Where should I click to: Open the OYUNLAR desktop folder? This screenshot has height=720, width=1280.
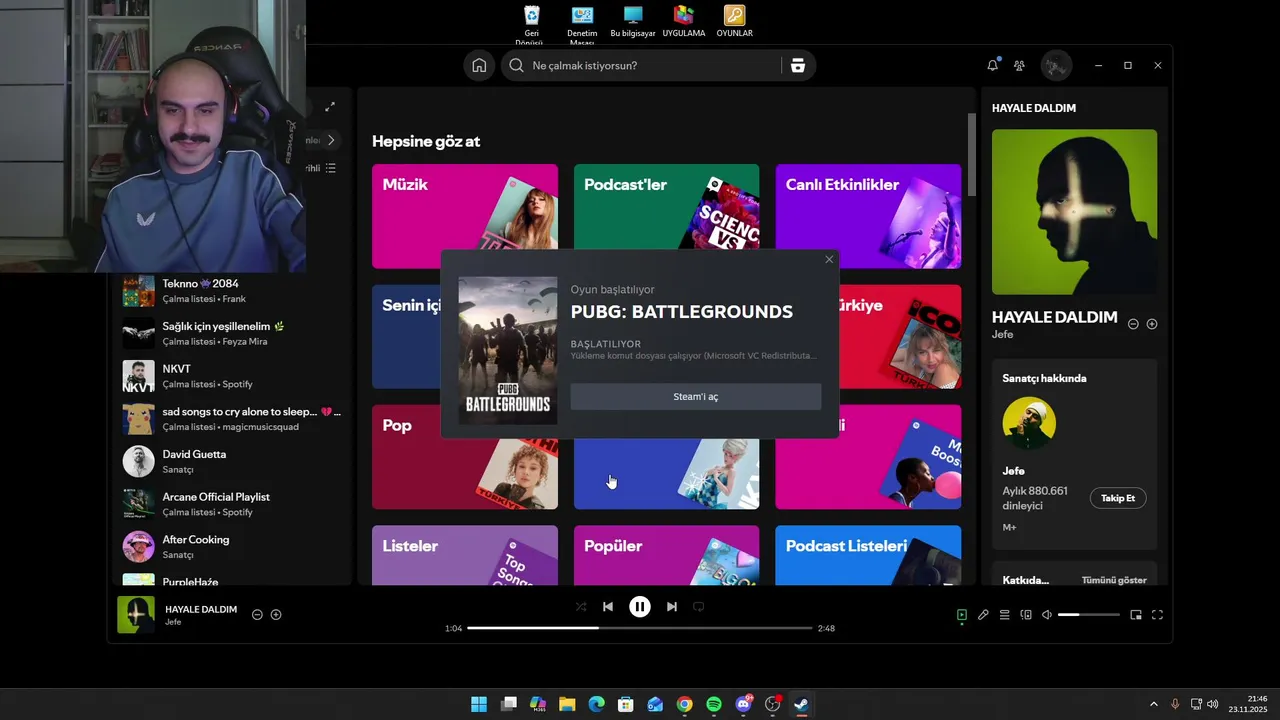[734, 21]
